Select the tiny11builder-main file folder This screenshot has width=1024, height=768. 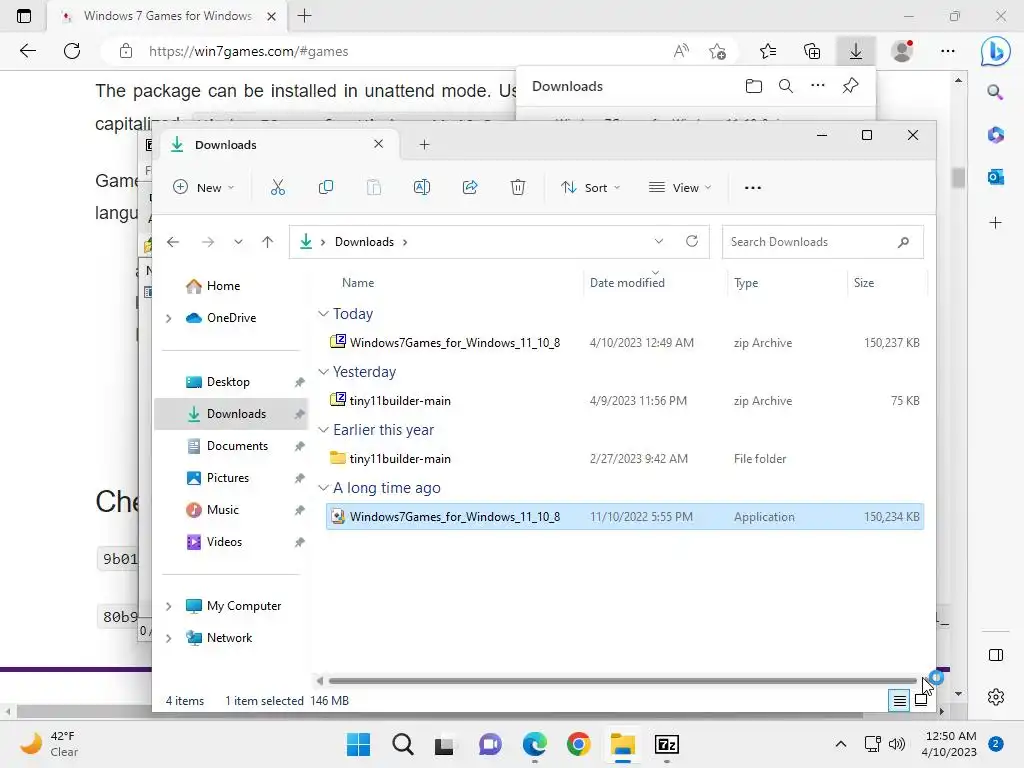pos(624,458)
